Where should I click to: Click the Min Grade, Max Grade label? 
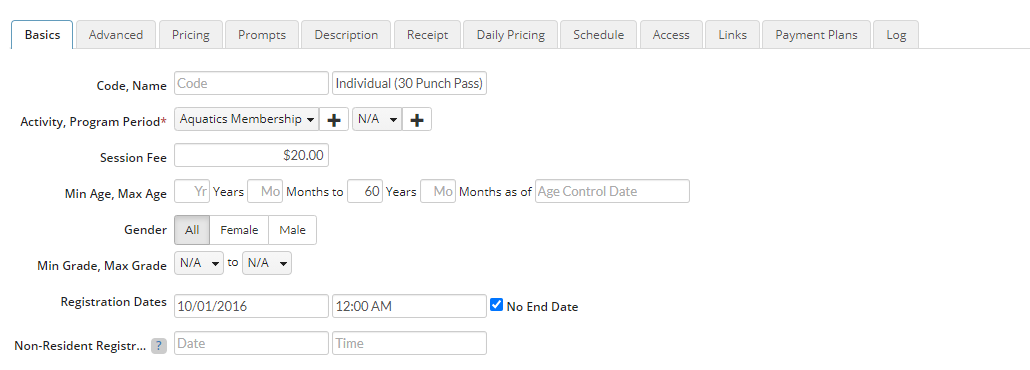point(102,266)
